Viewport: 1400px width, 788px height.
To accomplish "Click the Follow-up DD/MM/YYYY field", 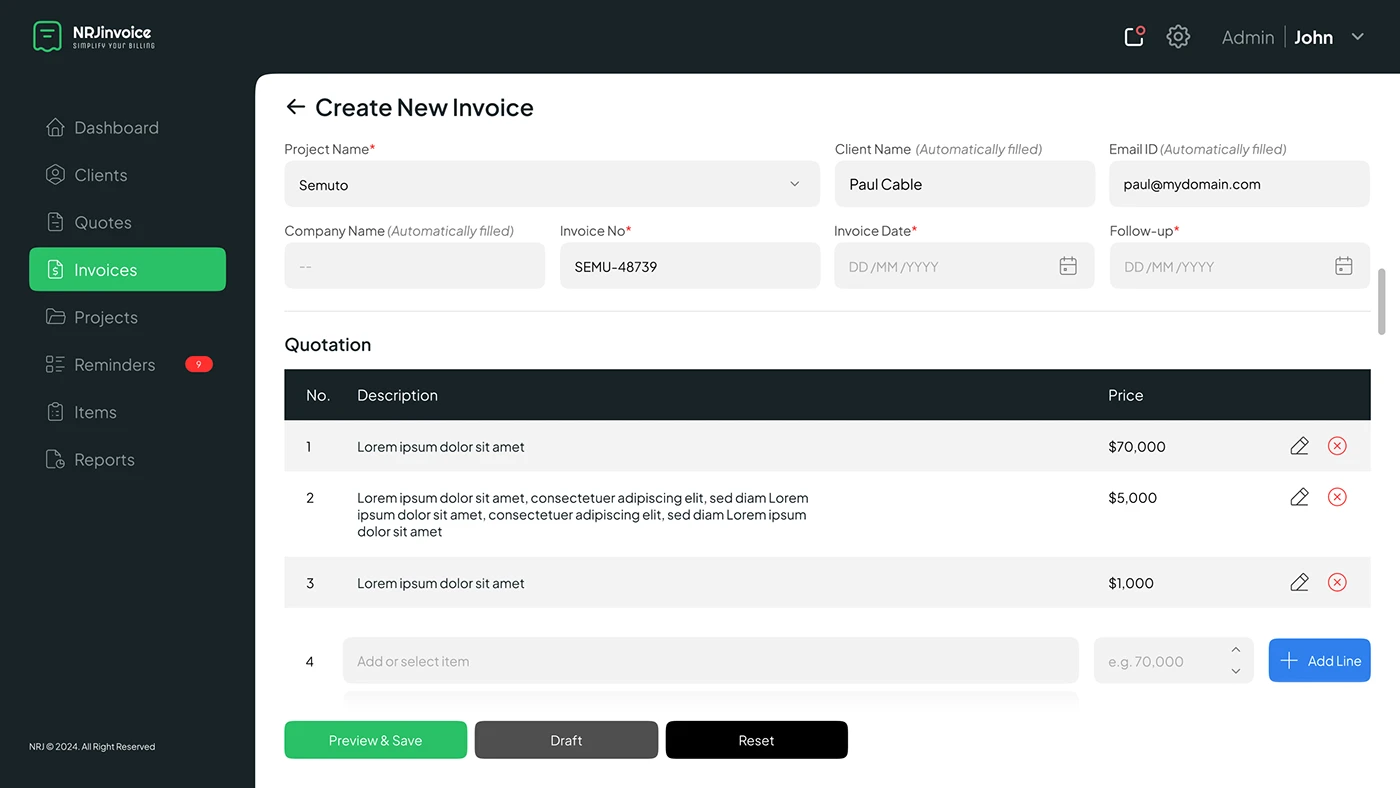I will [1240, 266].
